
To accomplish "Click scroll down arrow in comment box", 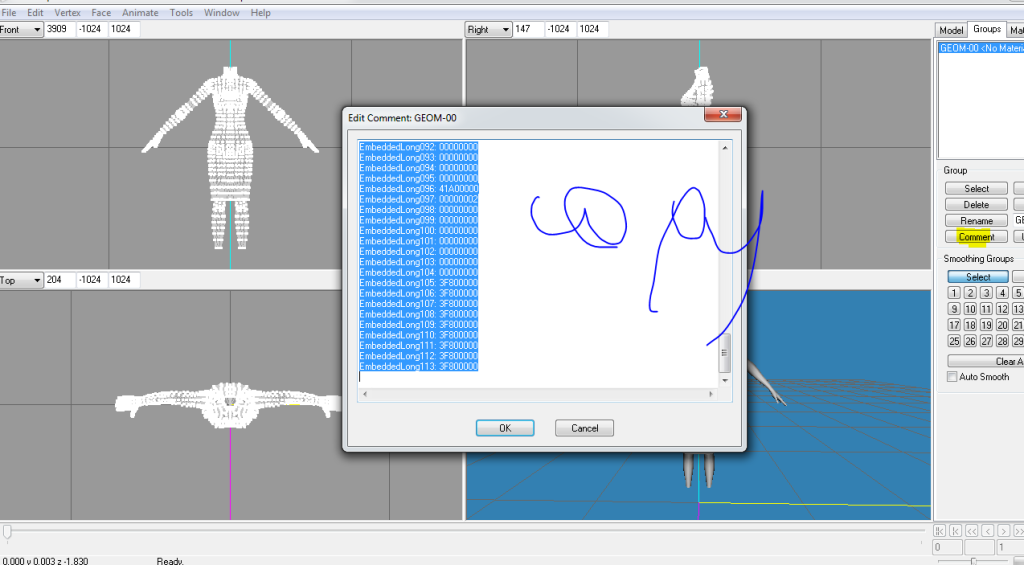I will (725, 376).
